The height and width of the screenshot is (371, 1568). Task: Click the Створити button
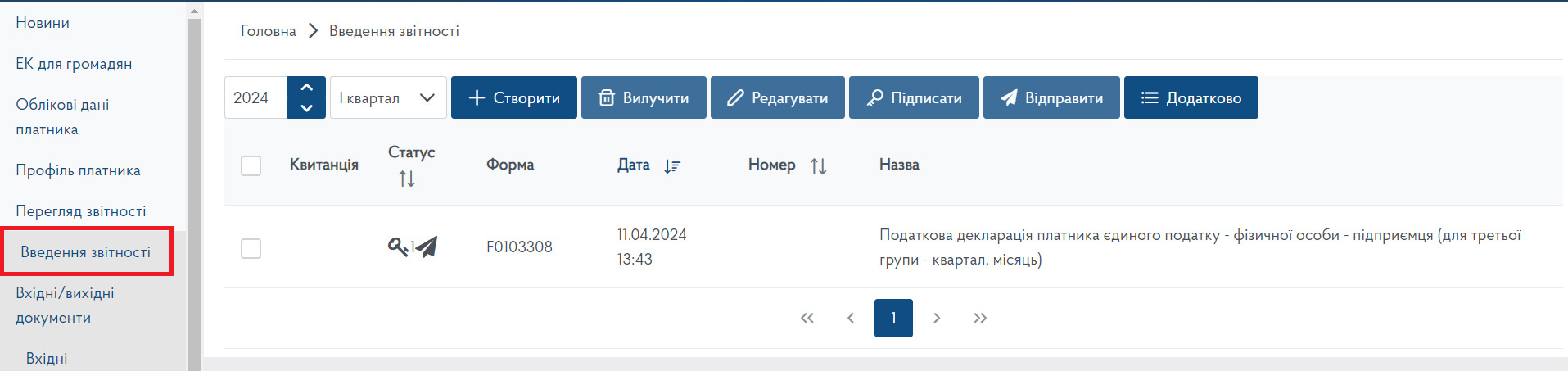coord(514,97)
